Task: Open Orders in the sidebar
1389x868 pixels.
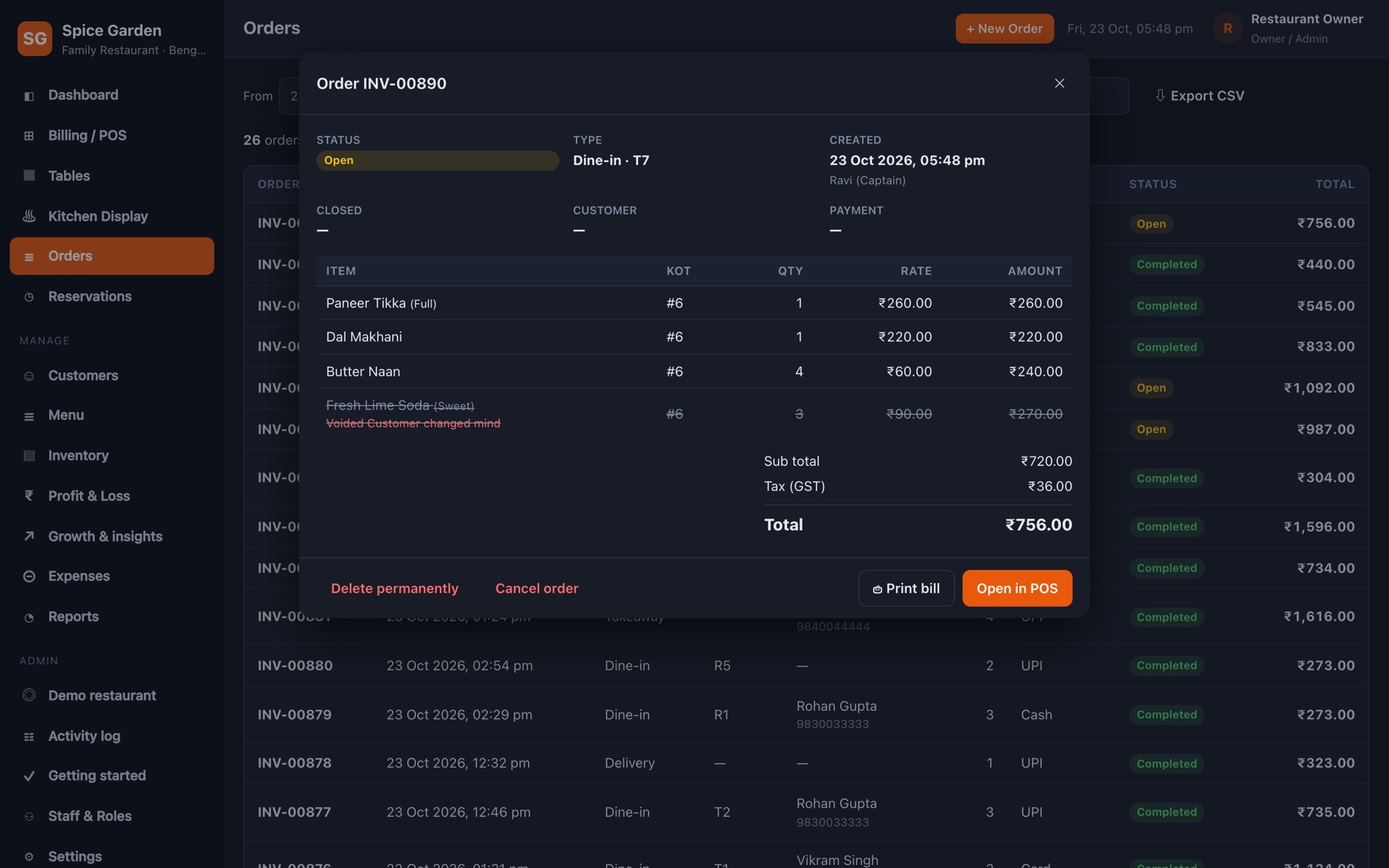Action: pos(112,256)
